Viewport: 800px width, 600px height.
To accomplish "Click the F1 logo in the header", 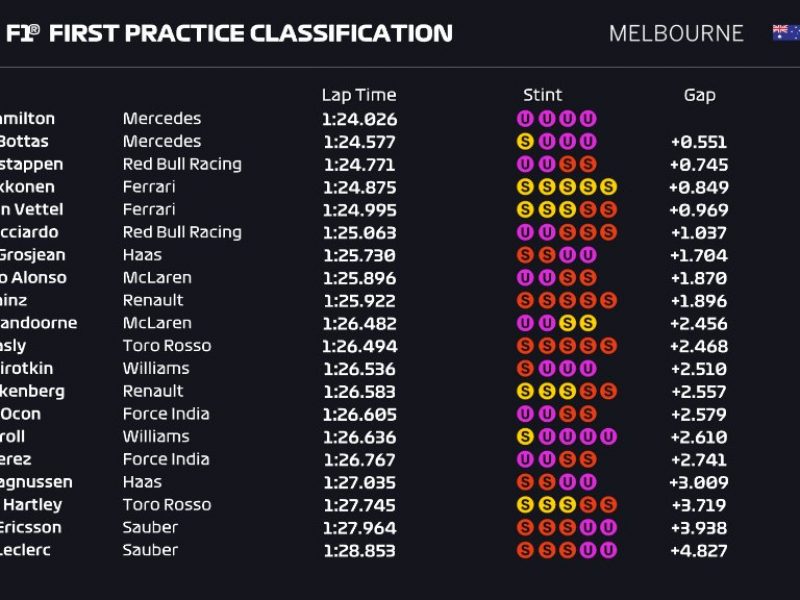I will pos(22,33).
